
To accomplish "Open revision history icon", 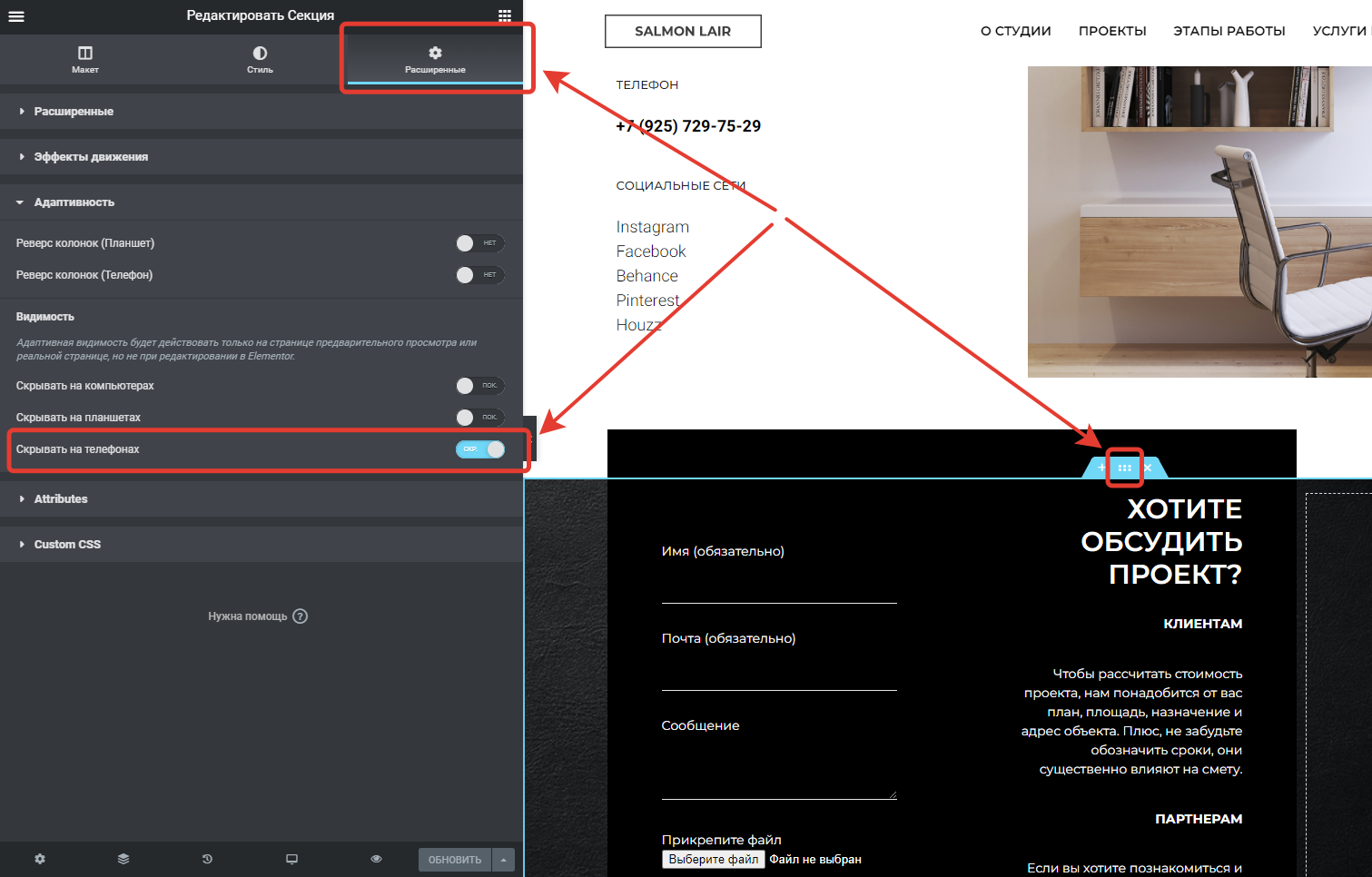I will pos(207,859).
